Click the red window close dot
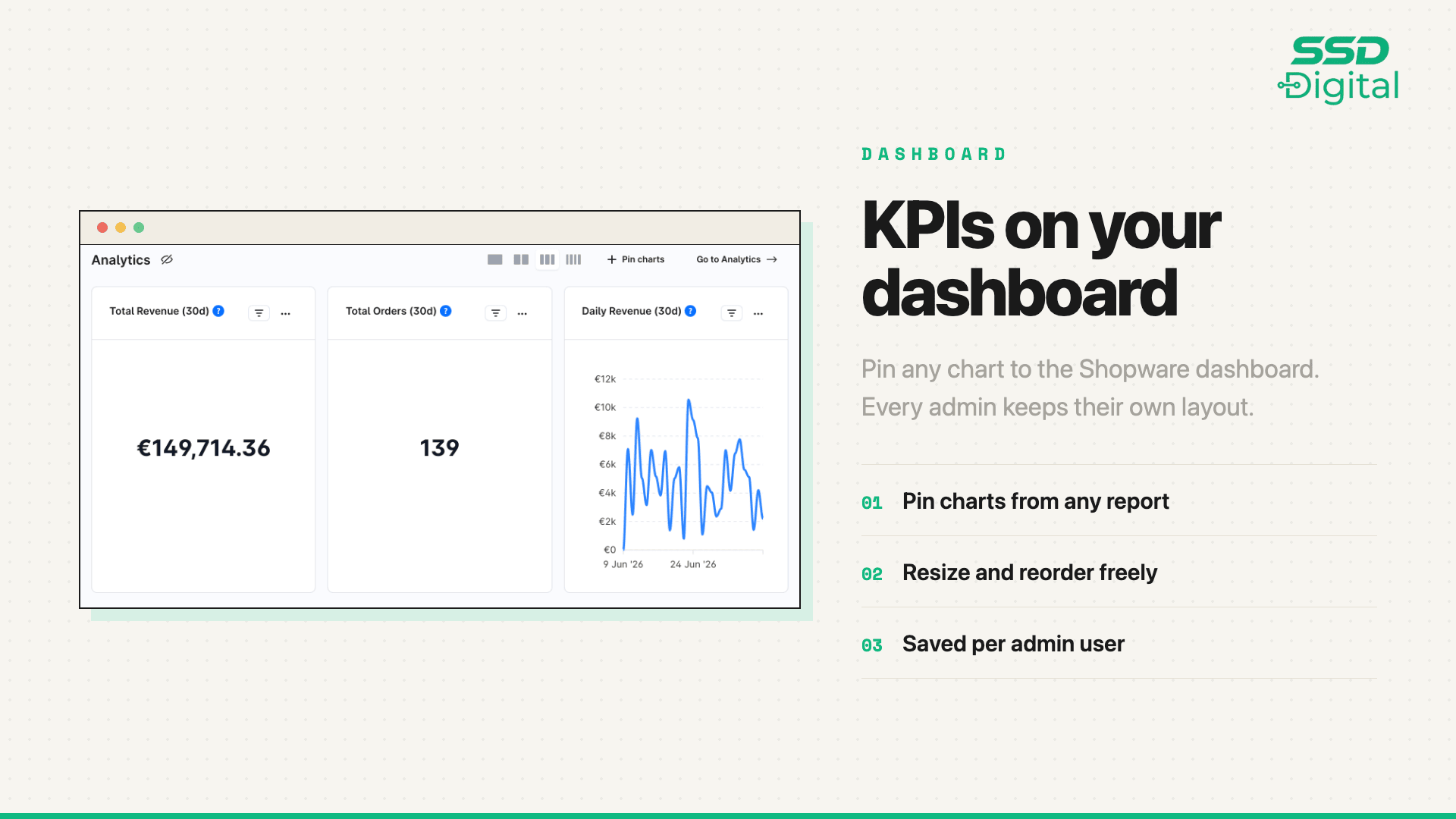Viewport: 1456px width, 819px height. tap(102, 227)
